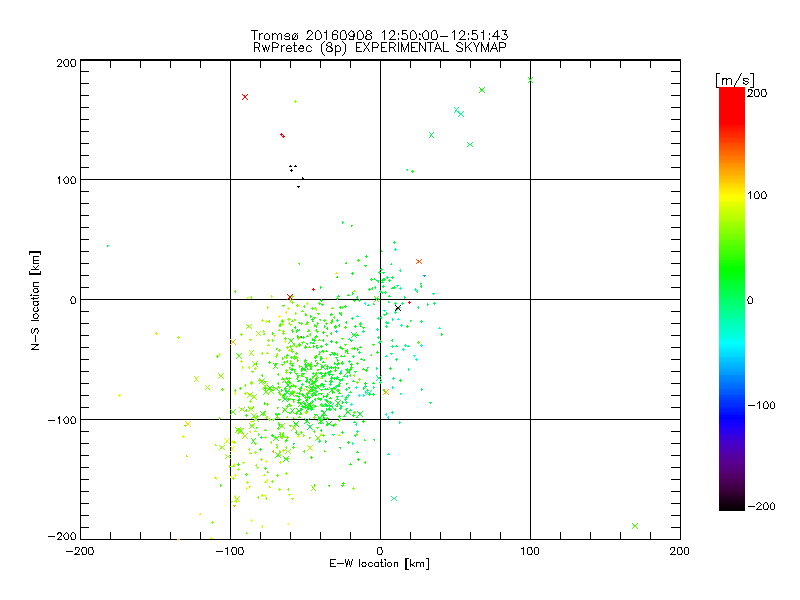Click the x-axis tick label "-200"
800x600 pixels.
80,551
